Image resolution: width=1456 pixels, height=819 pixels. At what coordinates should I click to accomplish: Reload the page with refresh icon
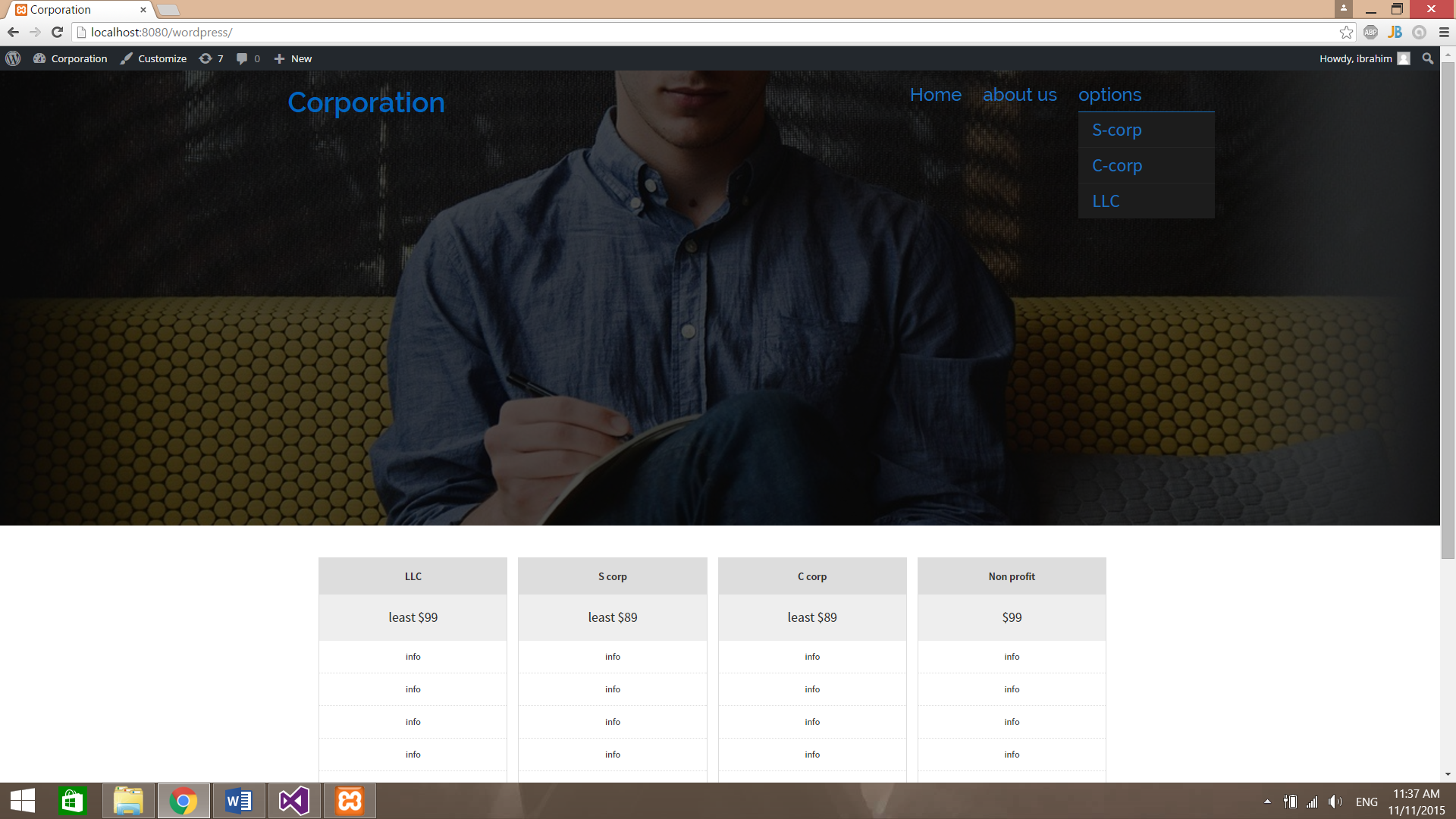click(57, 32)
